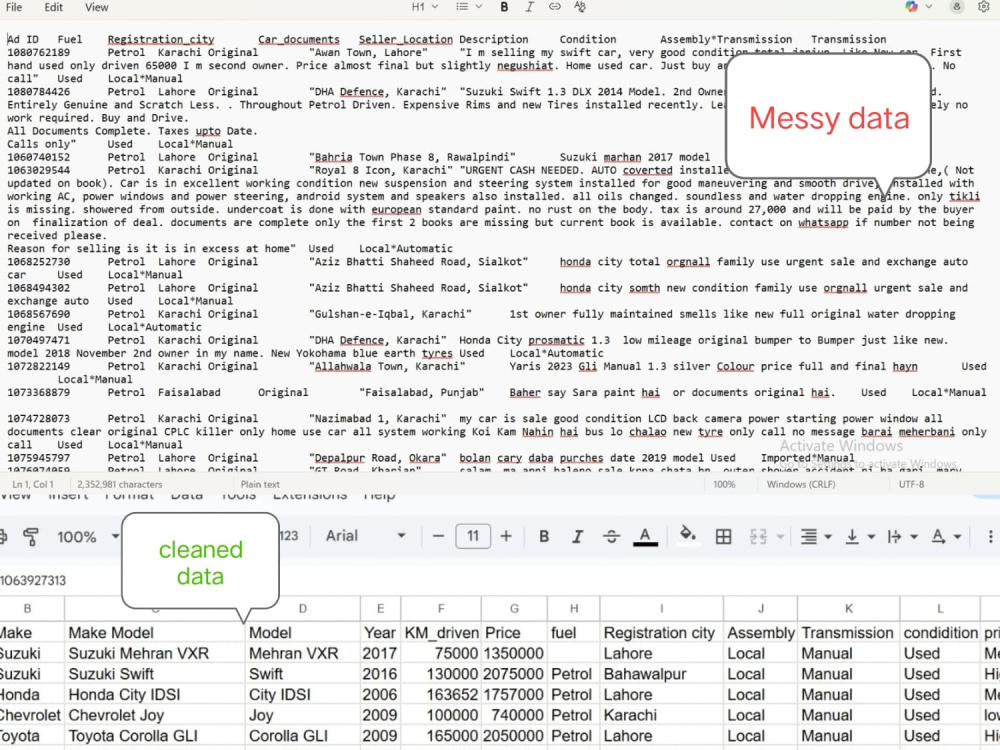Select the 'Registration city' header cell
This screenshot has height=750, width=1000.
(661, 633)
